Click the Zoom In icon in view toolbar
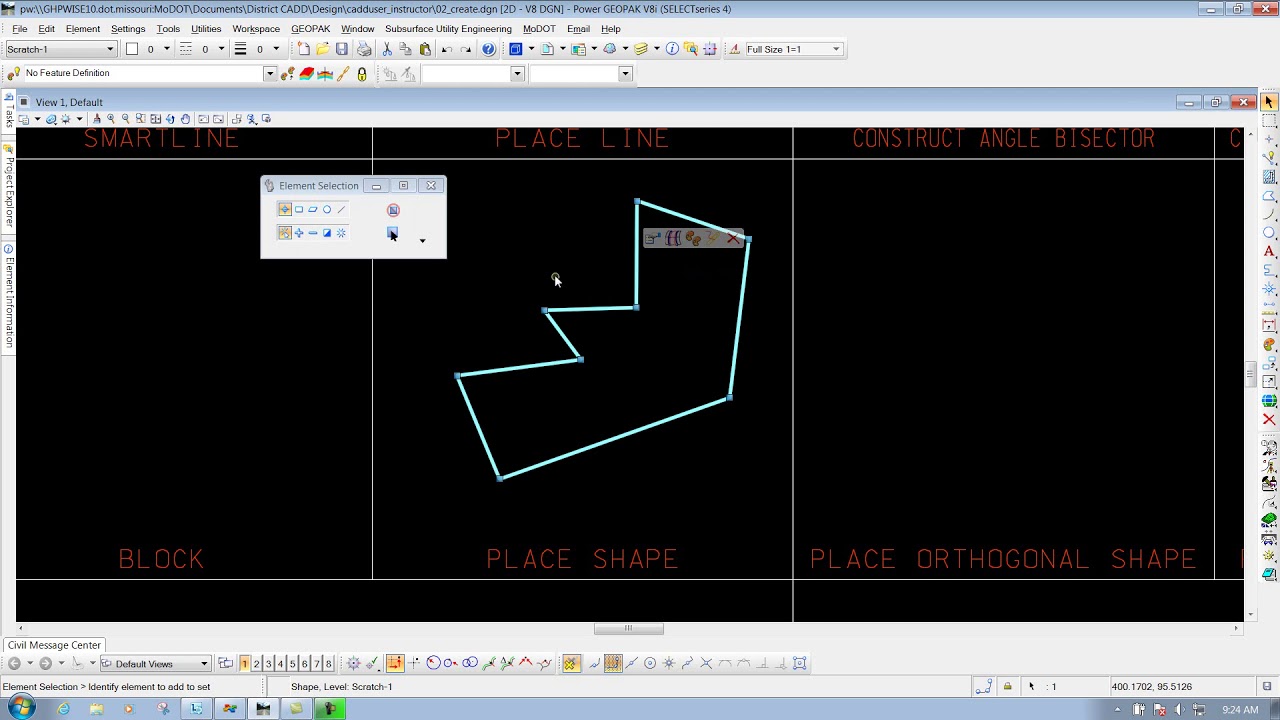The image size is (1280, 720). point(110,119)
